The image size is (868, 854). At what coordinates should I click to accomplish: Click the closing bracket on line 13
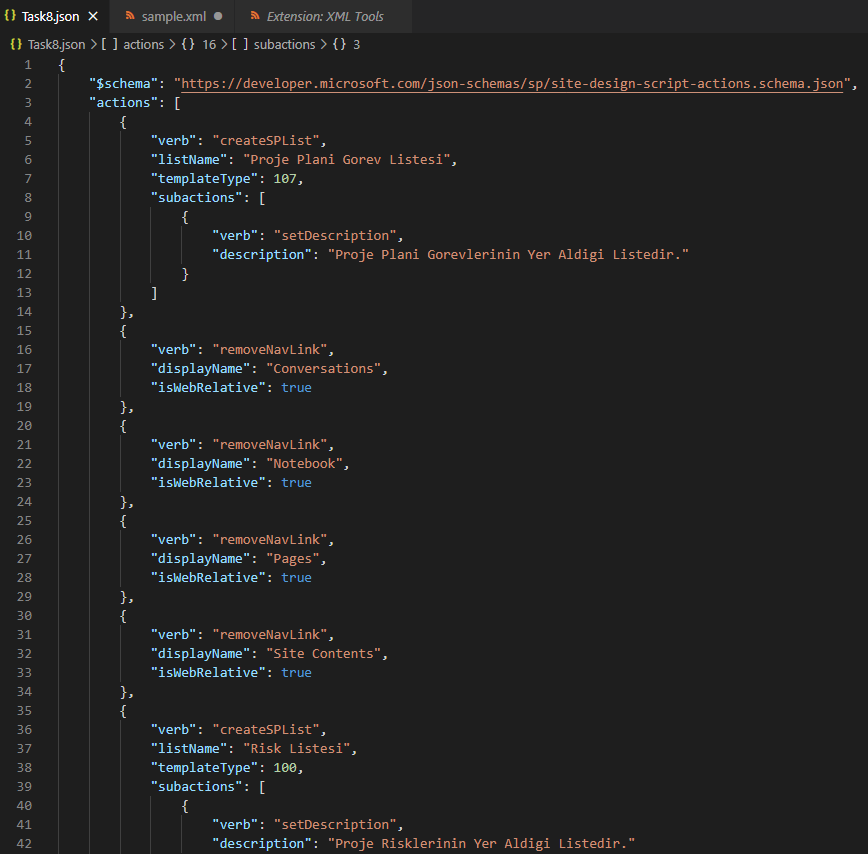click(154, 293)
